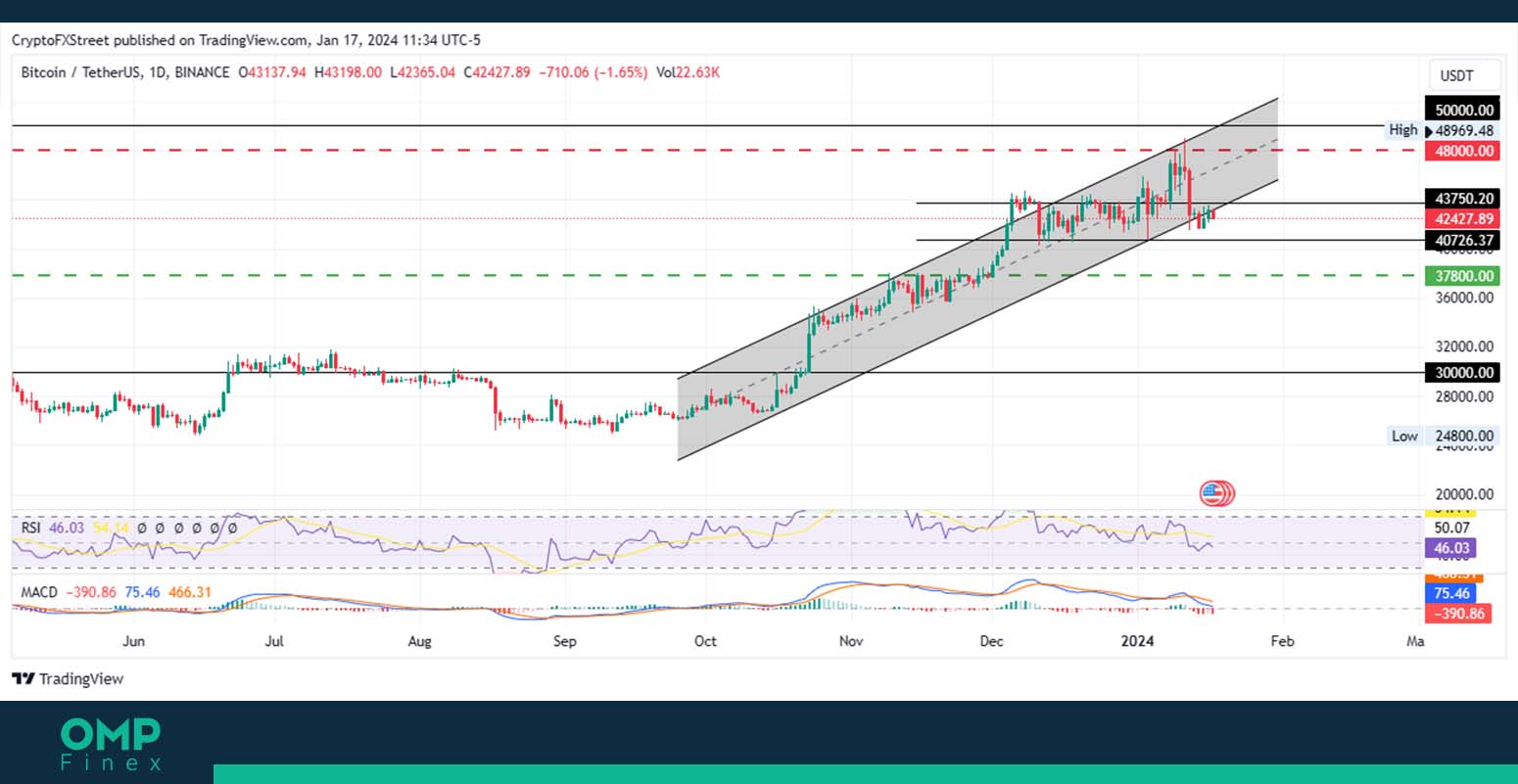
Task: Click the low price L42365.04
Action: (423, 72)
